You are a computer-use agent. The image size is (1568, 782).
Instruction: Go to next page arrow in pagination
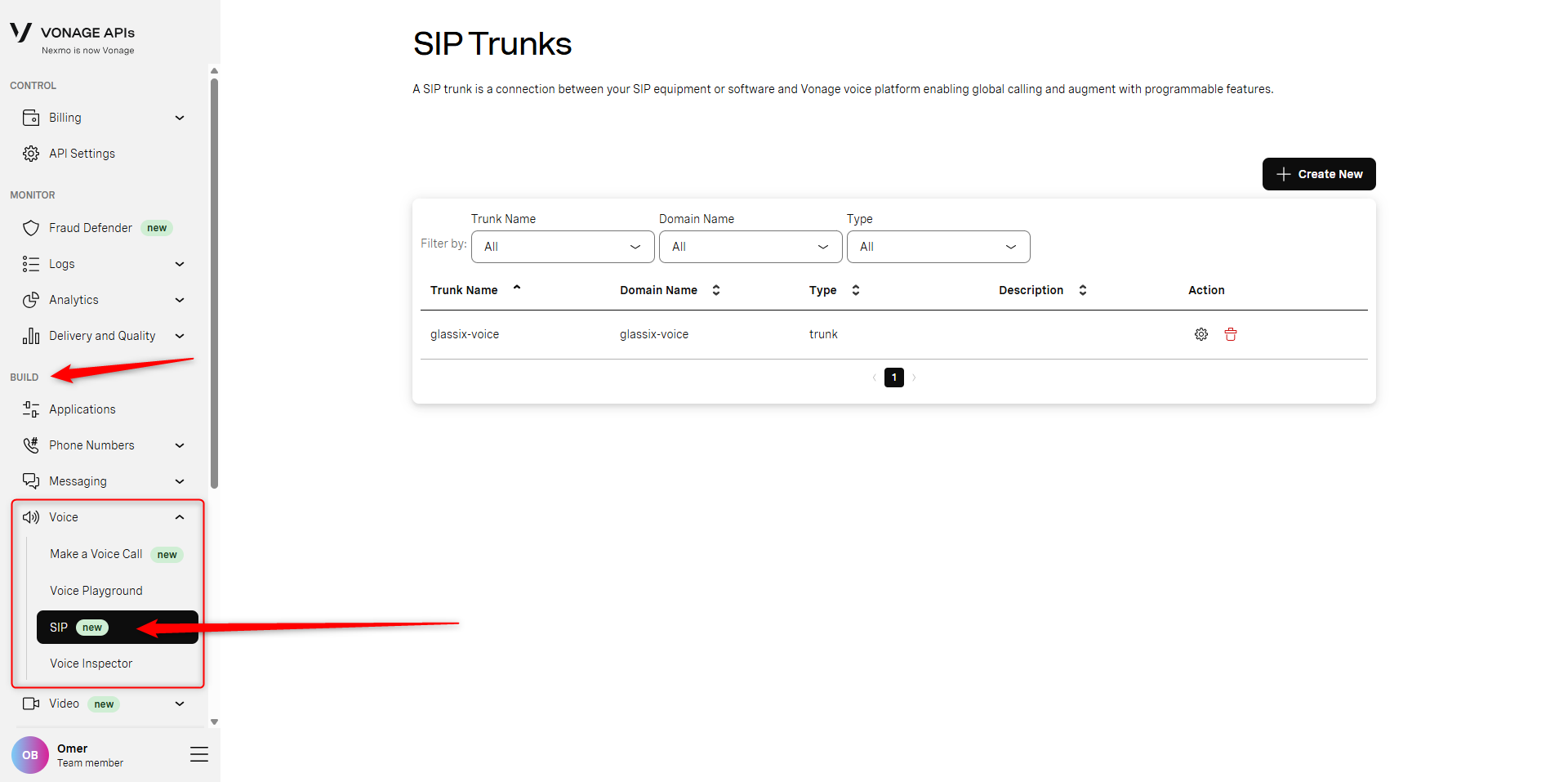(x=914, y=378)
